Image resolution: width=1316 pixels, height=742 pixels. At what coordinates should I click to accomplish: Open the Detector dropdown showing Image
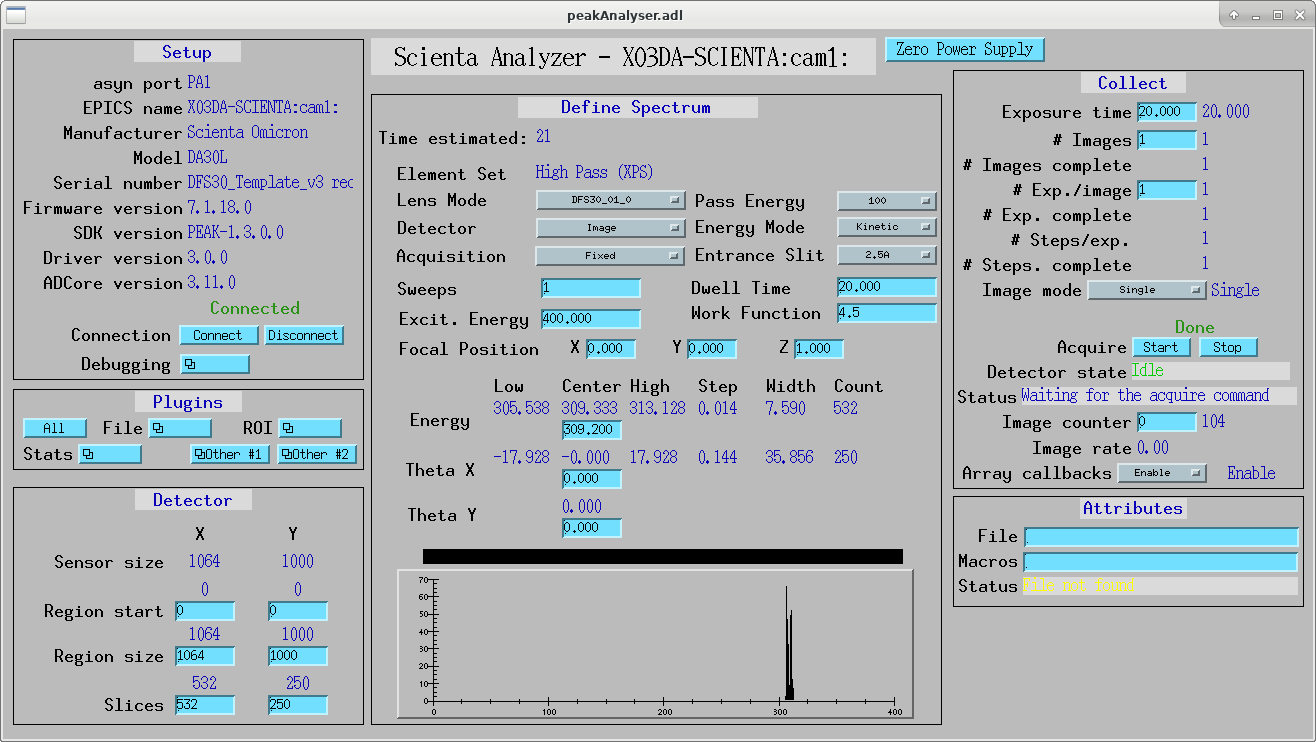point(610,228)
